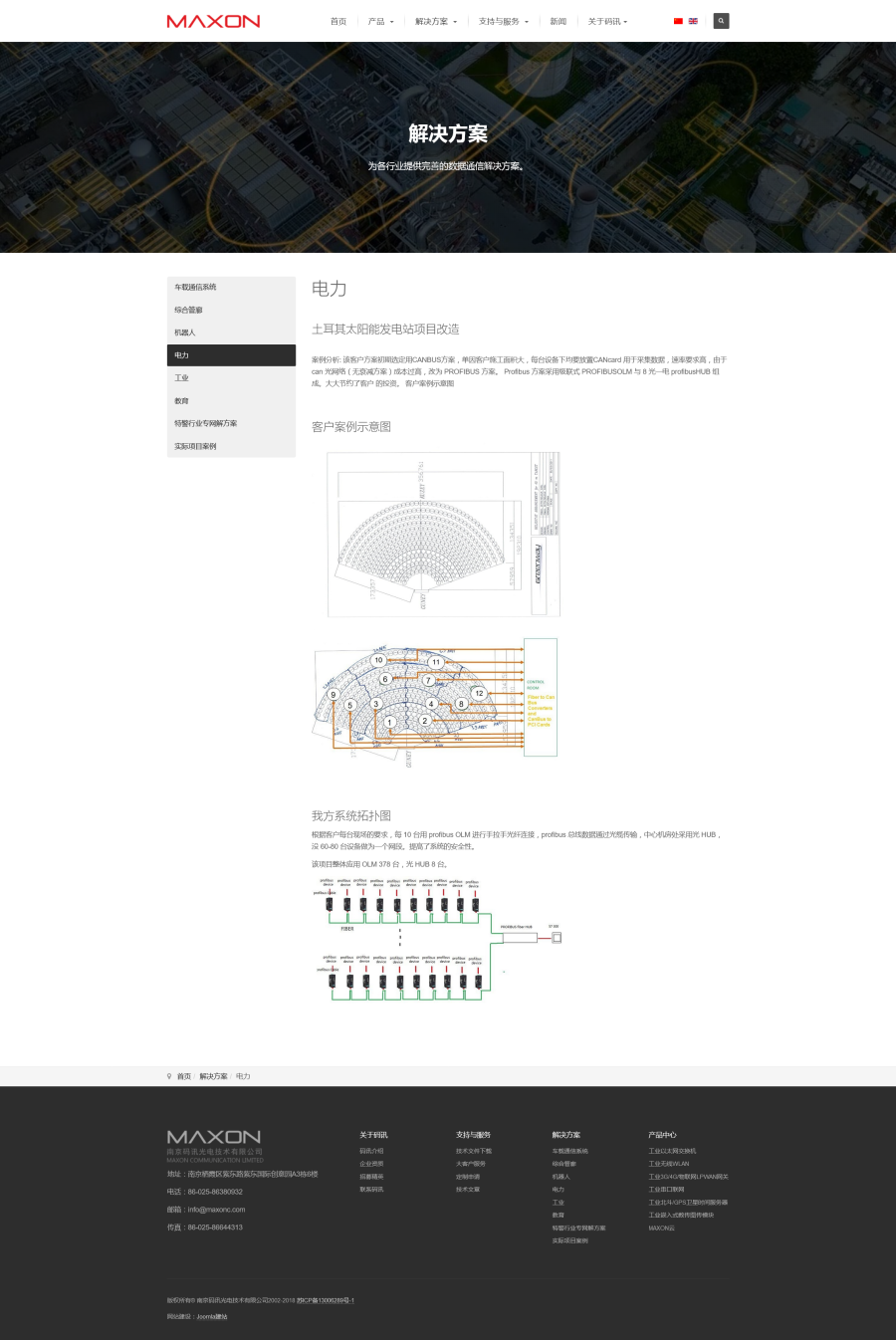Select 机器人 in the left sidebar
Viewport: 896px width, 1340px height.
point(185,333)
